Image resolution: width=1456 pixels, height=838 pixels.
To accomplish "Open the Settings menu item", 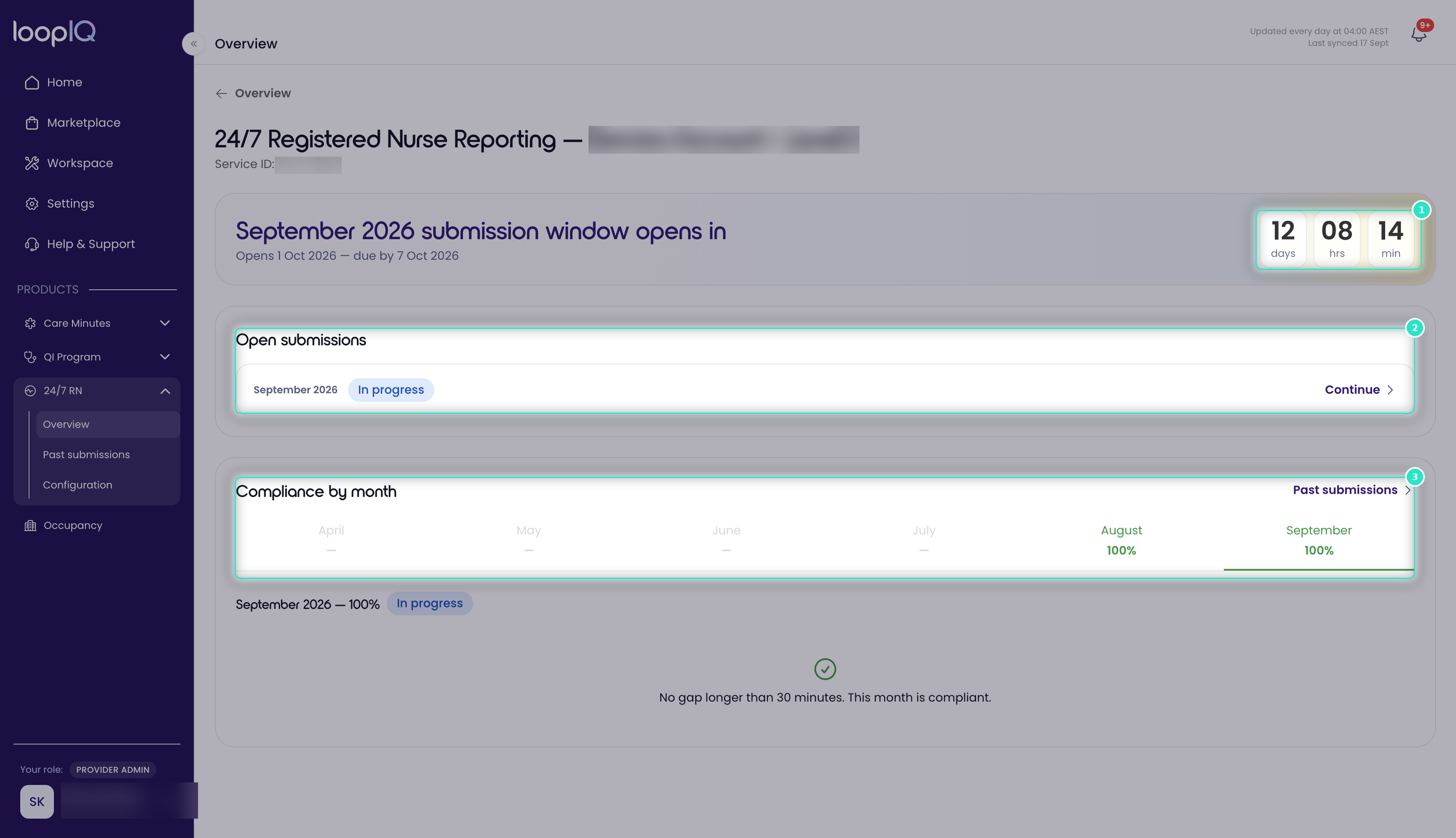I will 97,204.
